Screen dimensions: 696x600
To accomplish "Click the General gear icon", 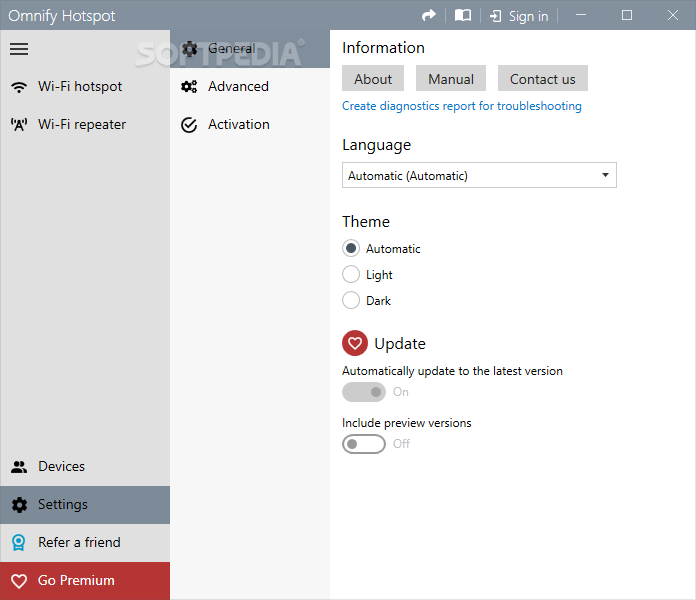I will pos(190,49).
